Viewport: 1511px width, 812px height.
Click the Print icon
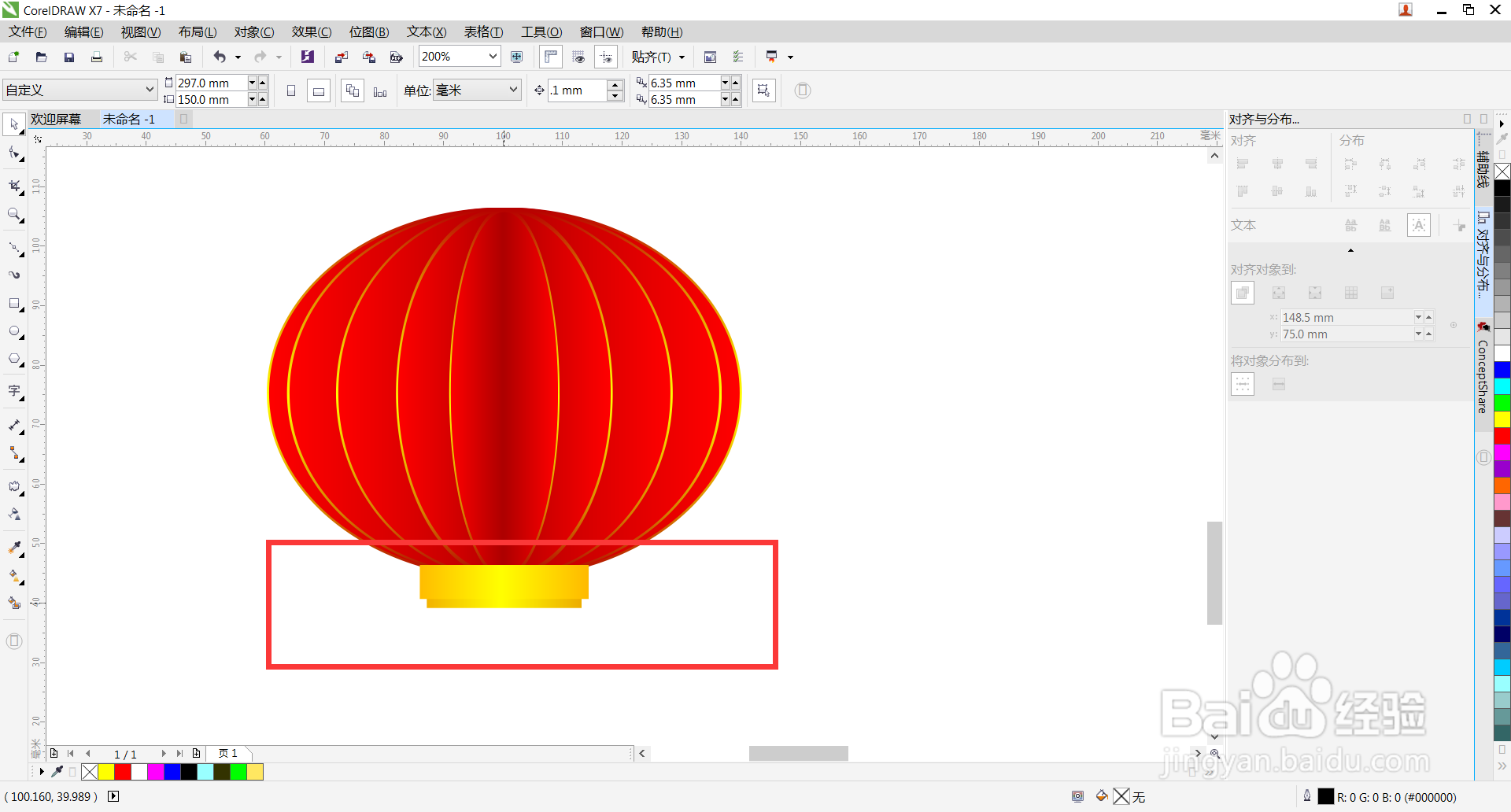(x=97, y=57)
